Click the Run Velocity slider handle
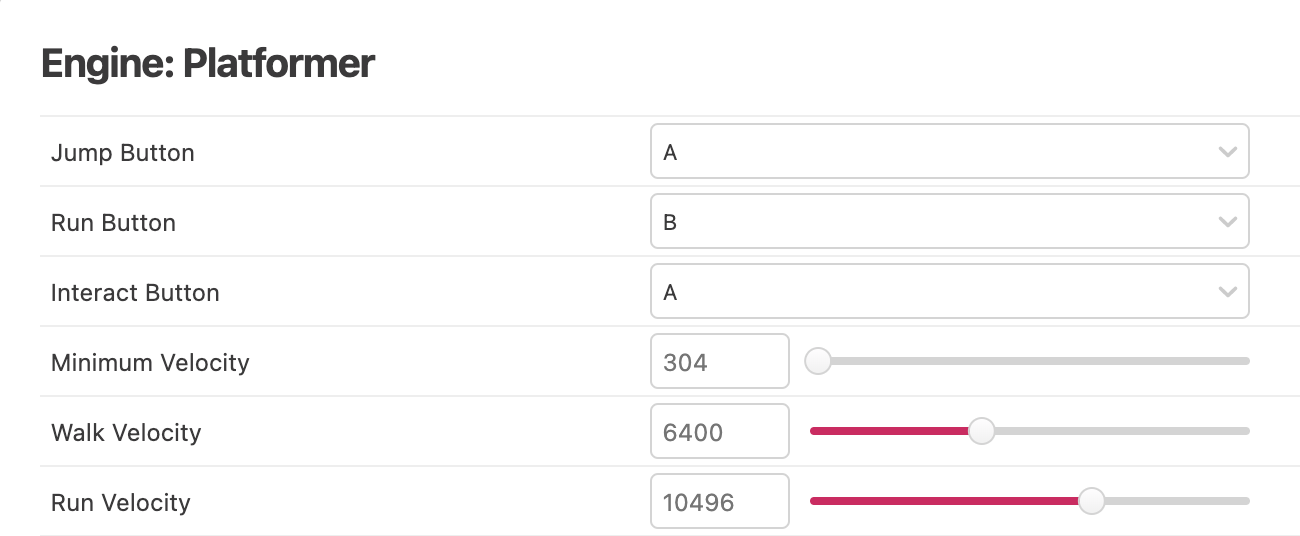Screen dimensions: 1300x536 (x=1091, y=501)
